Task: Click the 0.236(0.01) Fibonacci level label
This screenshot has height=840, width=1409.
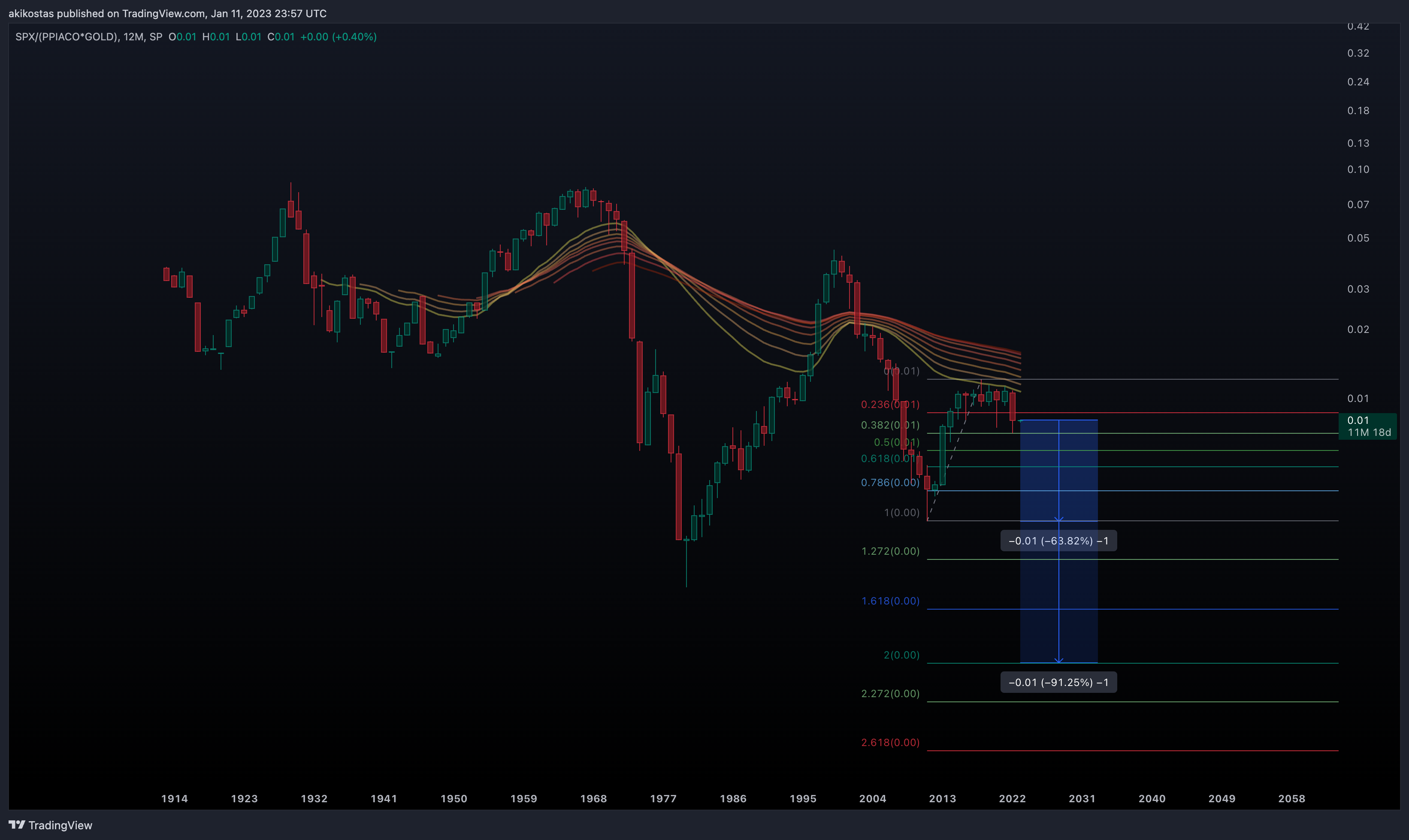Action: (x=890, y=404)
